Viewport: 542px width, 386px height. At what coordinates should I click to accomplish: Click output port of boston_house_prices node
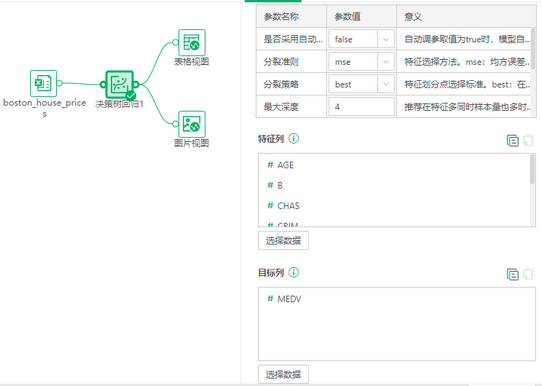[59, 83]
